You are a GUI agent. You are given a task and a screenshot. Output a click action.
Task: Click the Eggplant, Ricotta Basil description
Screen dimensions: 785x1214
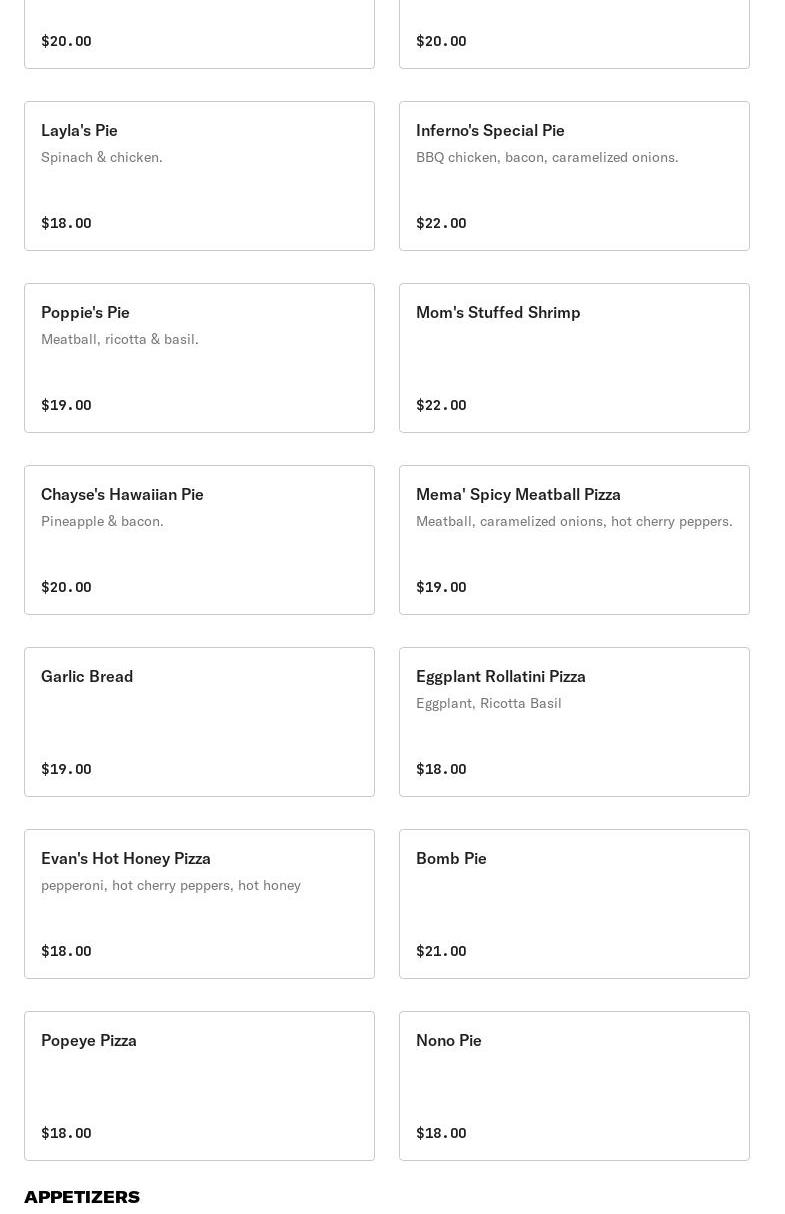pyautogui.click(x=489, y=703)
